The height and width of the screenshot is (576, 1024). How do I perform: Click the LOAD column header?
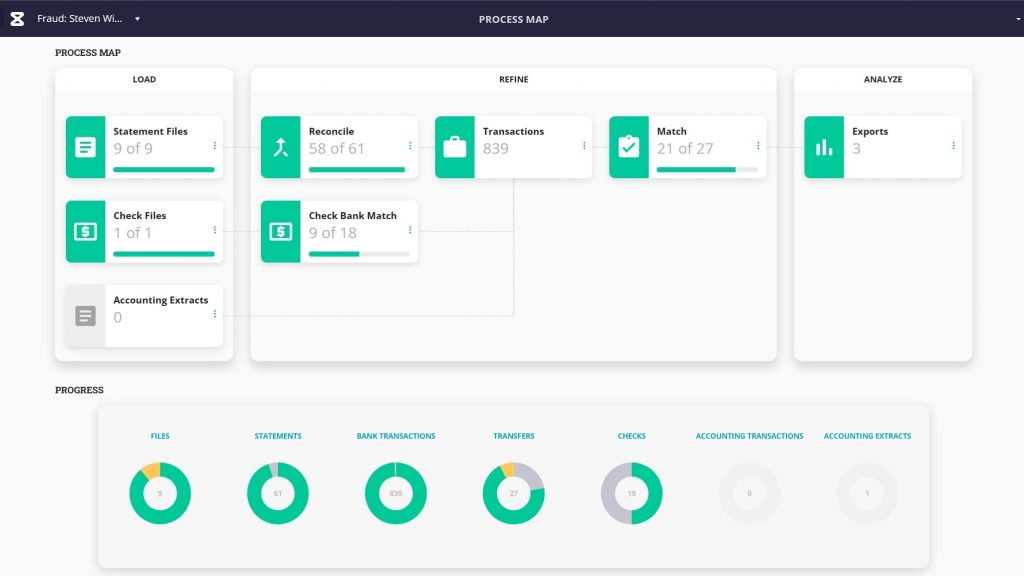tap(144, 80)
